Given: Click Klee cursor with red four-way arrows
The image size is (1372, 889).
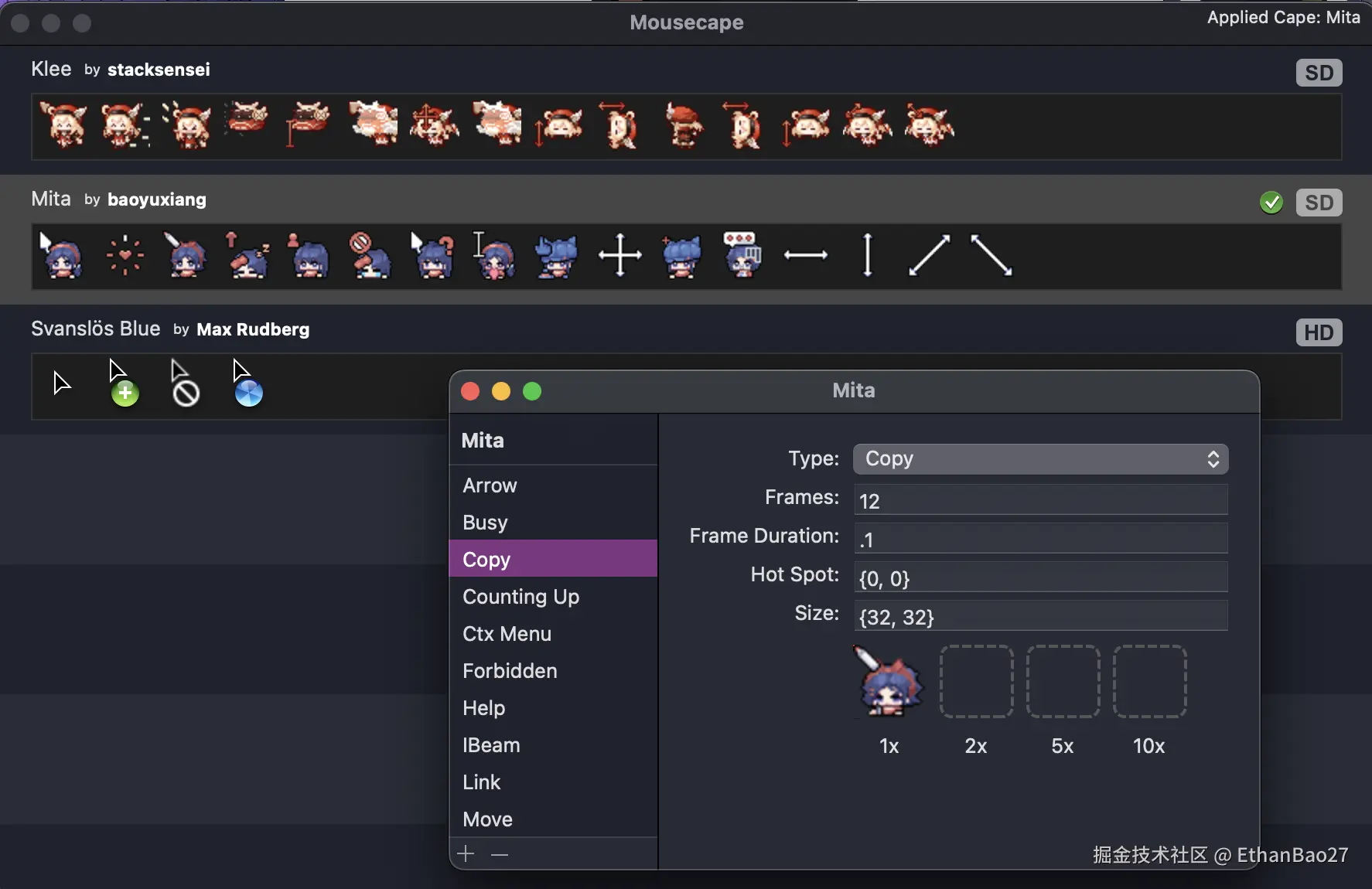Looking at the screenshot, I should [434, 125].
